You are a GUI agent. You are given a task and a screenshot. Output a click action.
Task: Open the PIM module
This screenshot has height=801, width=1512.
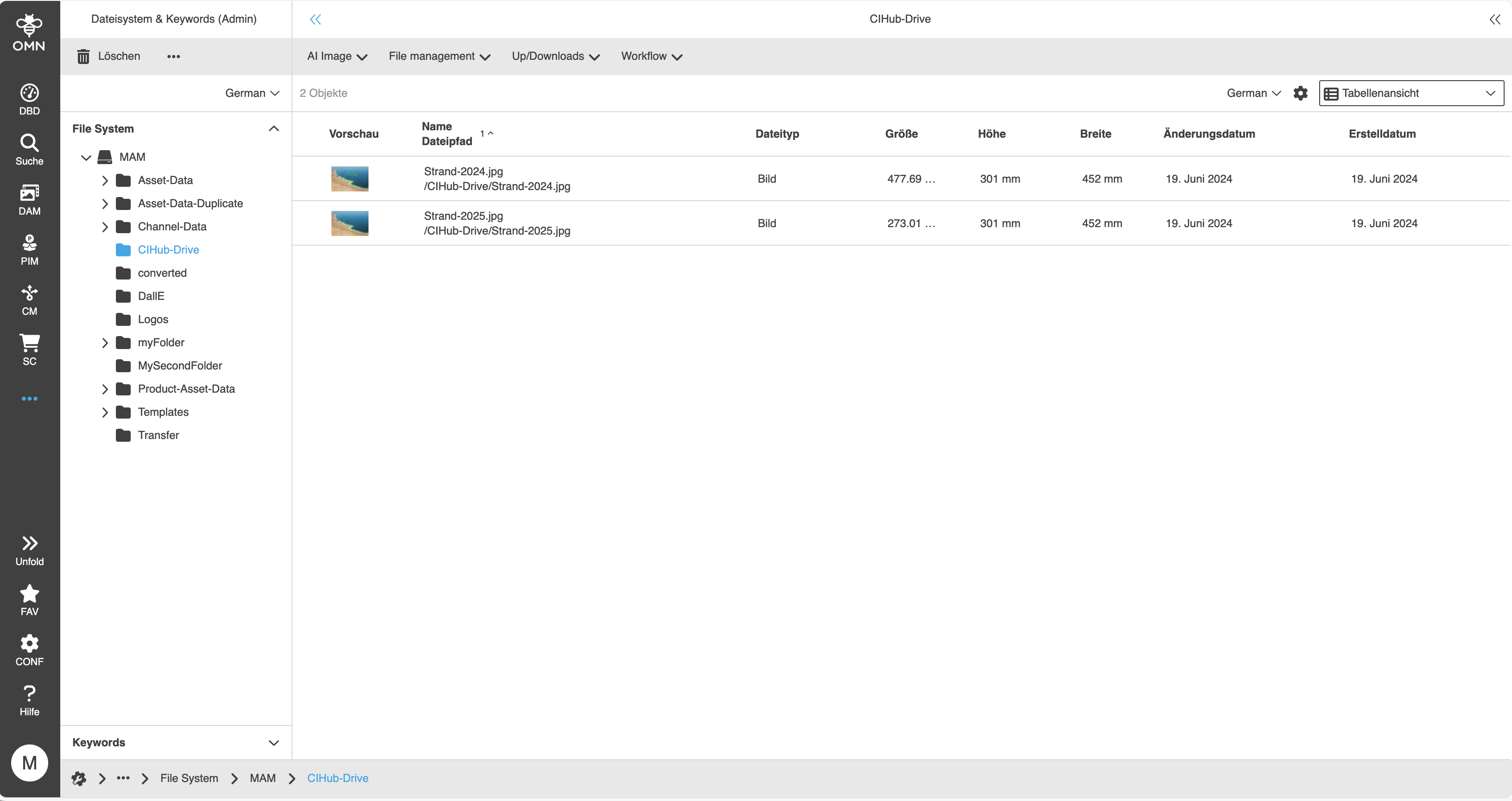pyautogui.click(x=29, y=250)
